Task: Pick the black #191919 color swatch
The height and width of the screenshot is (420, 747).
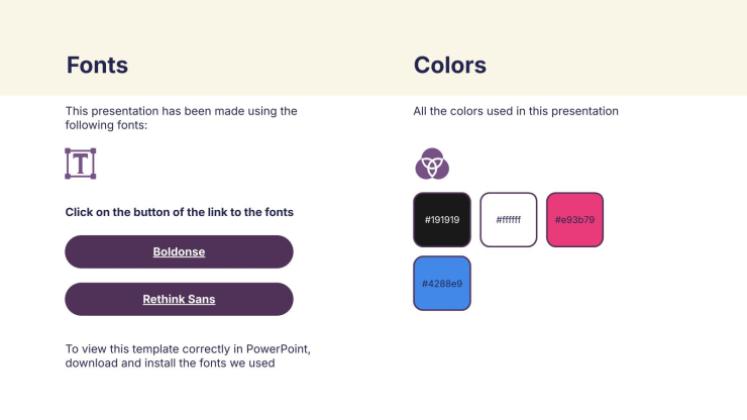Action: pos(441,219)
